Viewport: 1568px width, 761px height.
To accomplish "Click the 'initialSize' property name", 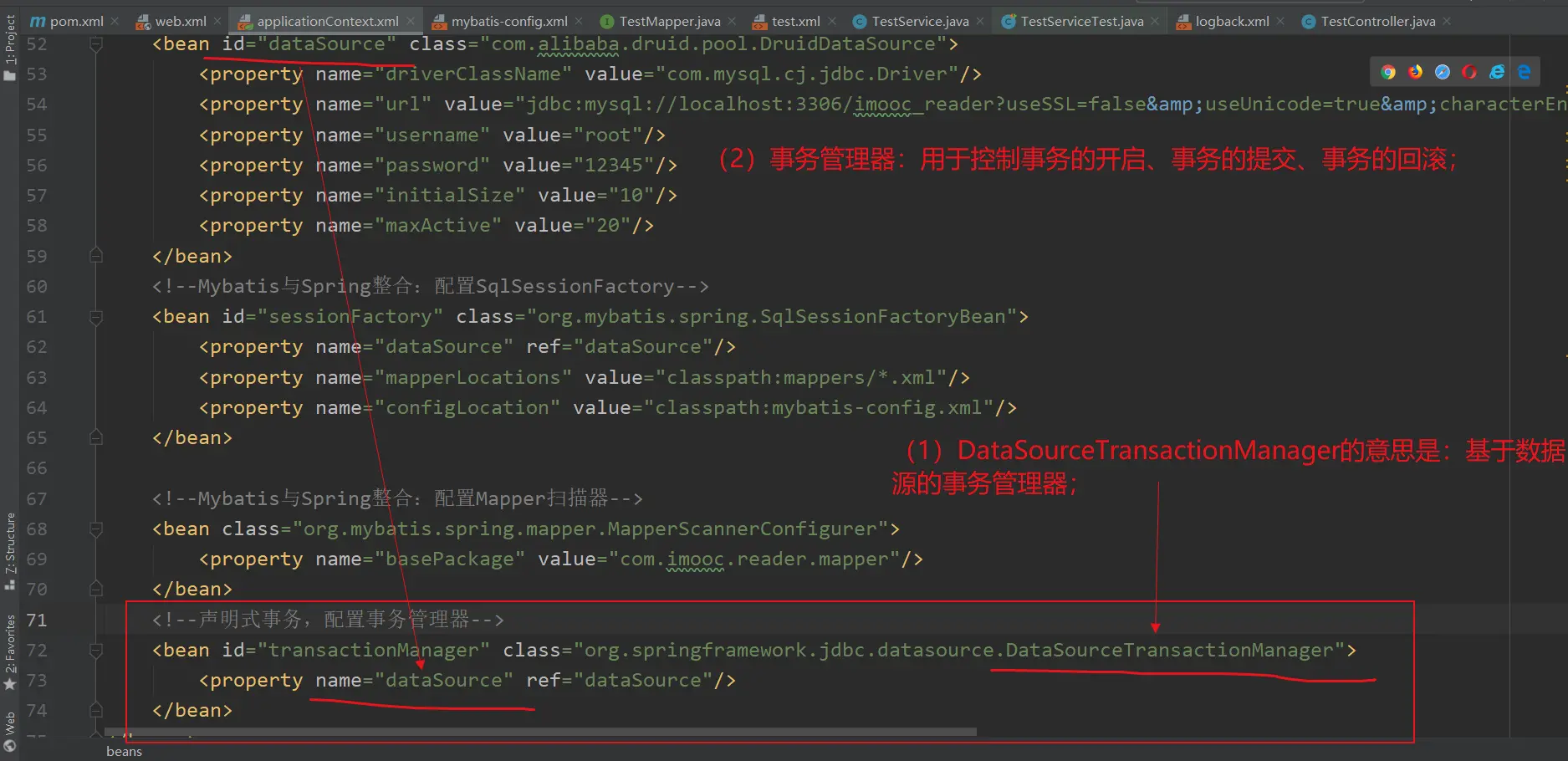I will (450, 195).
